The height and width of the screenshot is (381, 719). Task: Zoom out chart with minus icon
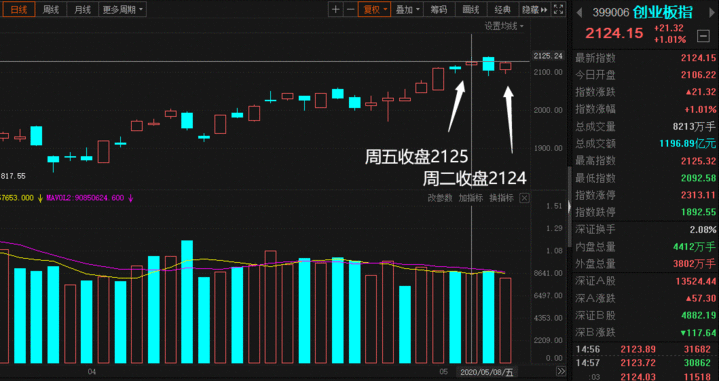(350, 9)
